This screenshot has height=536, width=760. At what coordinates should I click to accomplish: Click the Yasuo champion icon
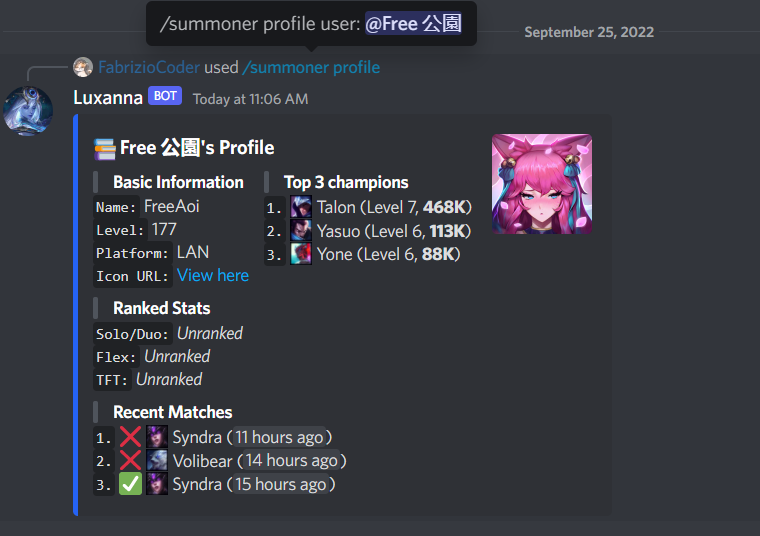pyautogui.click(x=301, y=230)
